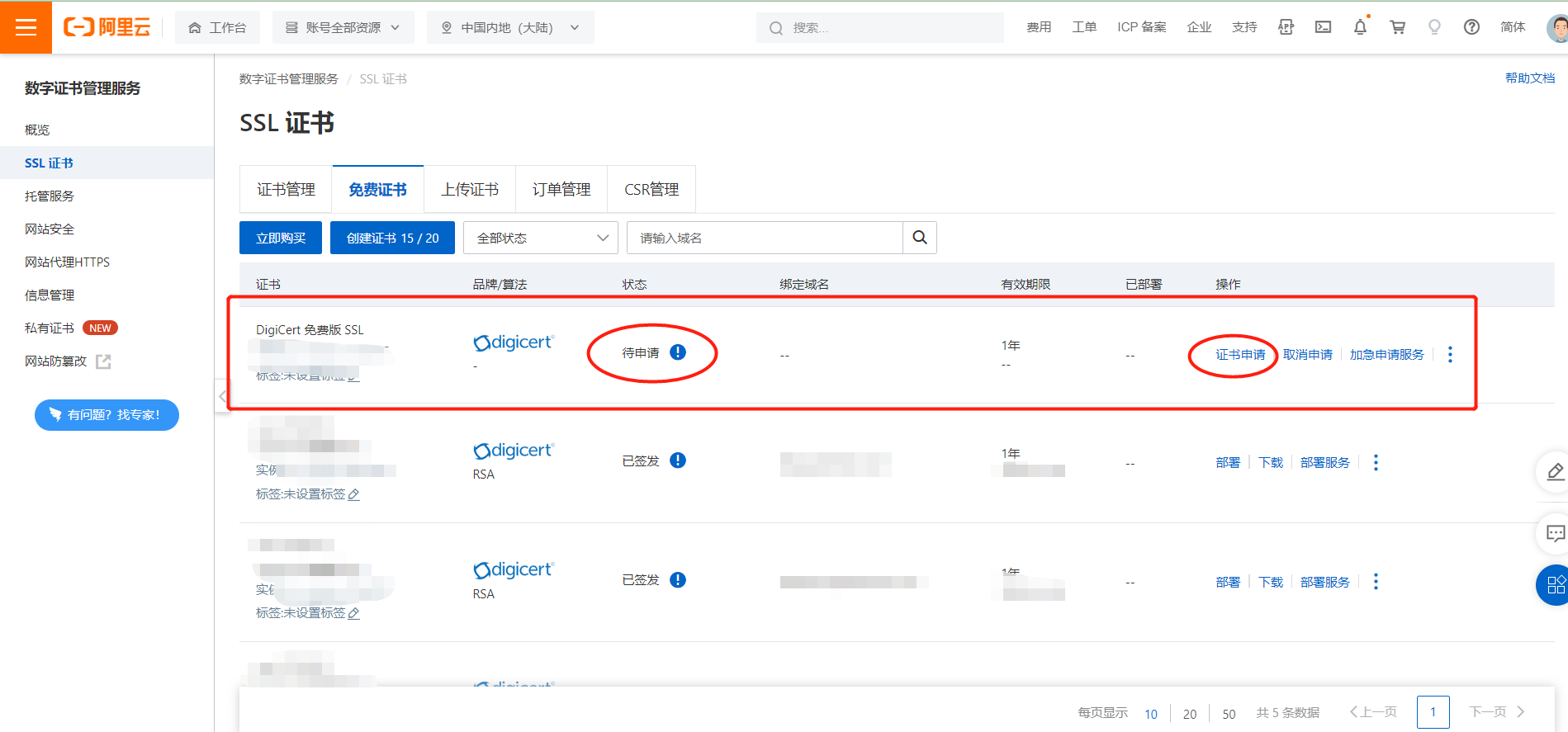
Task: Edit the tag pencil icon on the second certificate
Action: coord(353,494)
